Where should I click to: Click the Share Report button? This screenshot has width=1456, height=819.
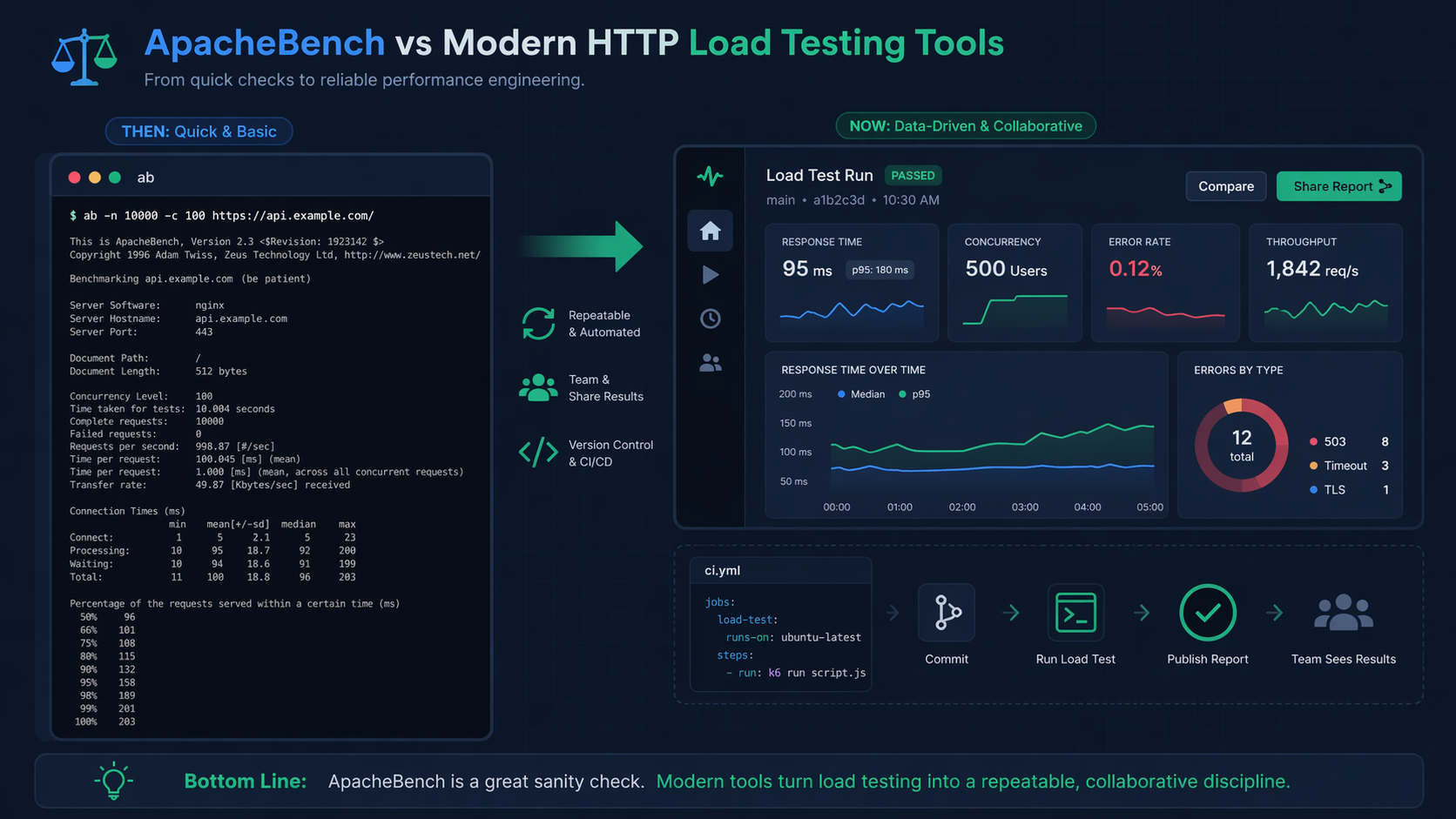(1338, 186)
